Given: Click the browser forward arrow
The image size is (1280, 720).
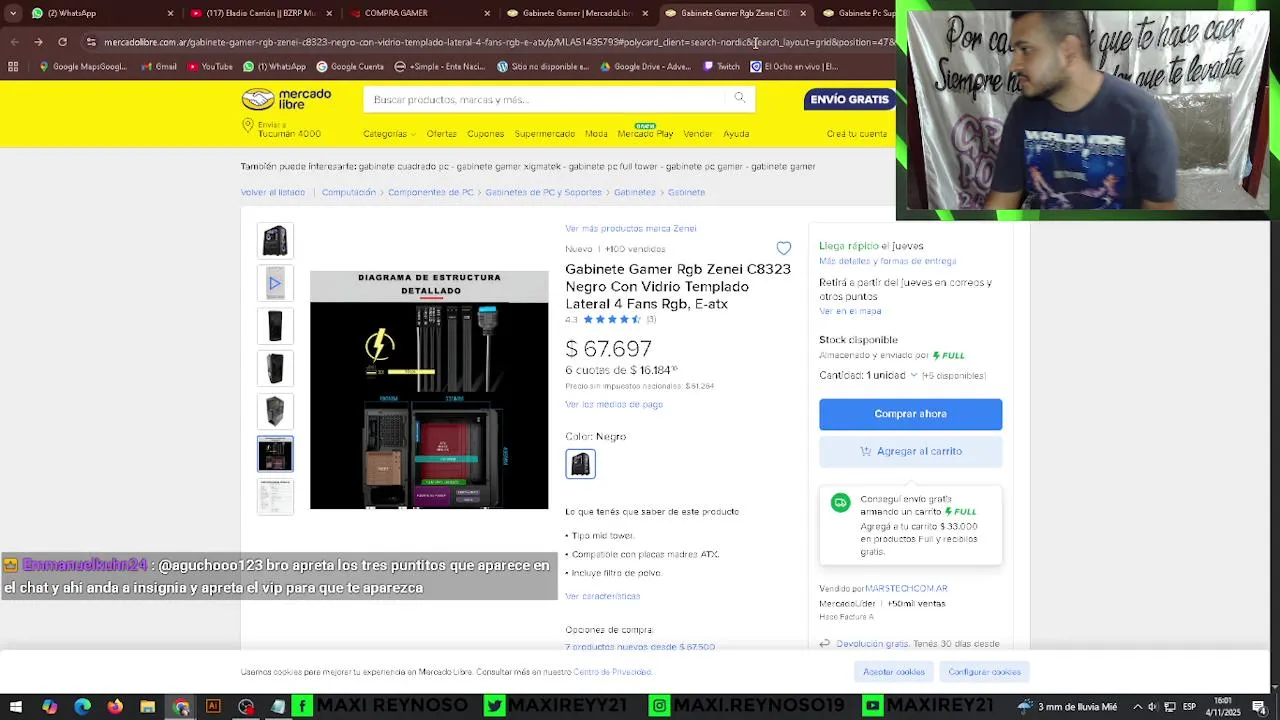Looking at the screenshot, I should [38, 42].
